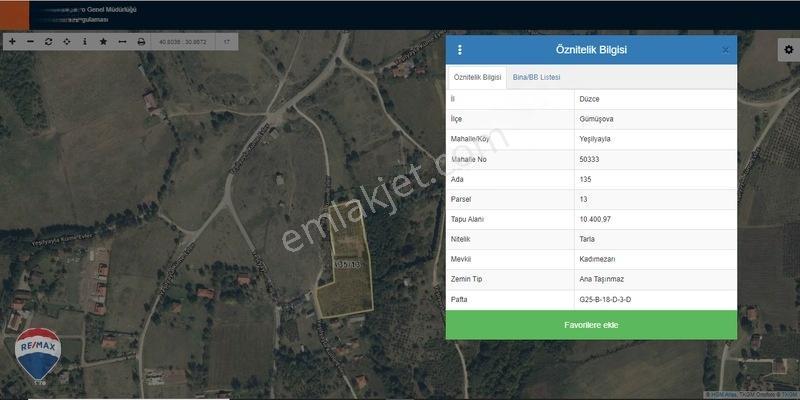
Task: Click the zoom level 17 indicator
Action: 227,42
